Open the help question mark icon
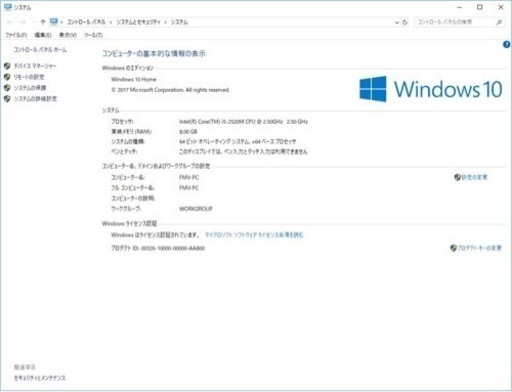512x392 pixels. 507,45
